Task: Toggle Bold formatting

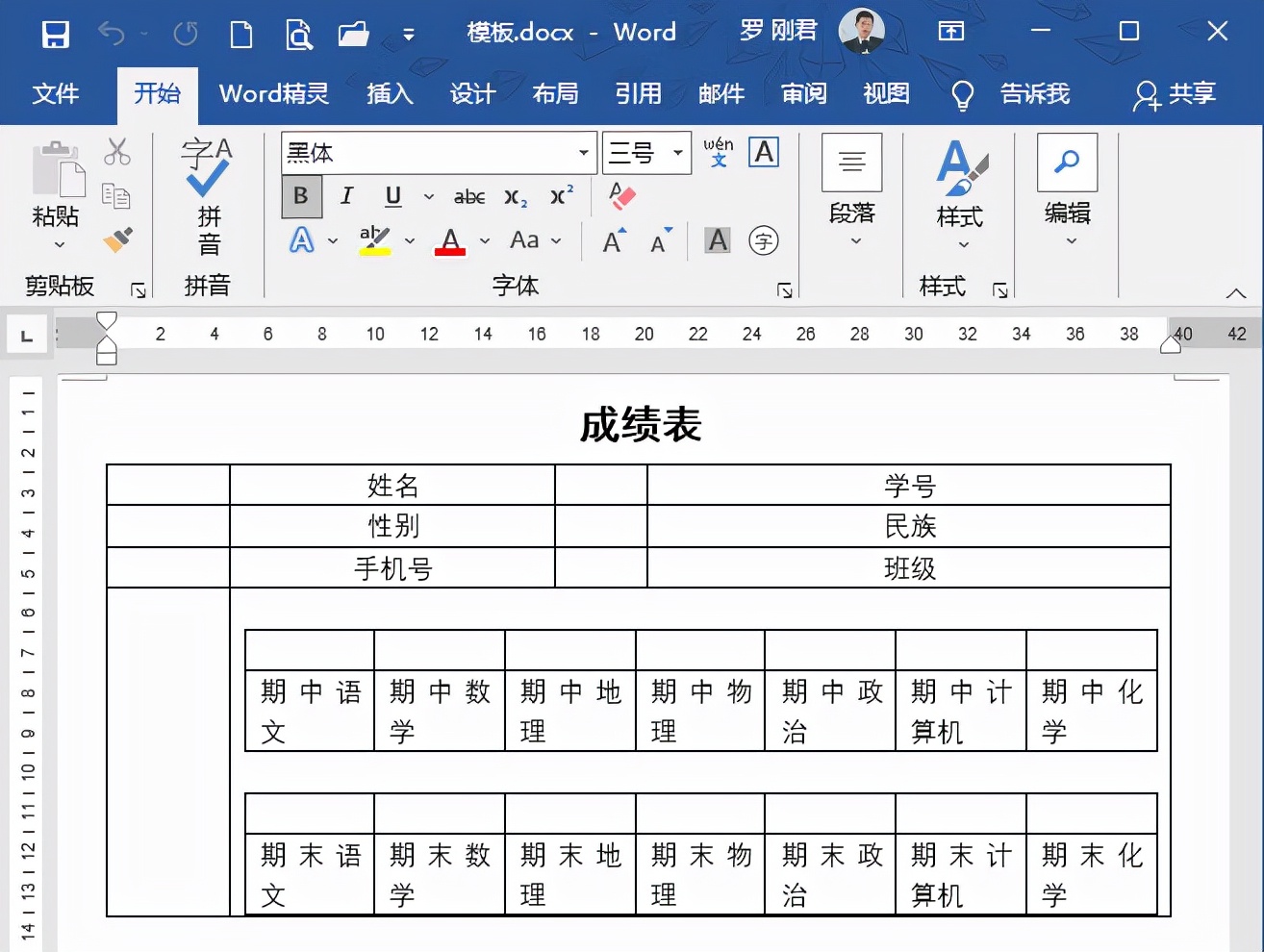Action: (x=301, y=196)
